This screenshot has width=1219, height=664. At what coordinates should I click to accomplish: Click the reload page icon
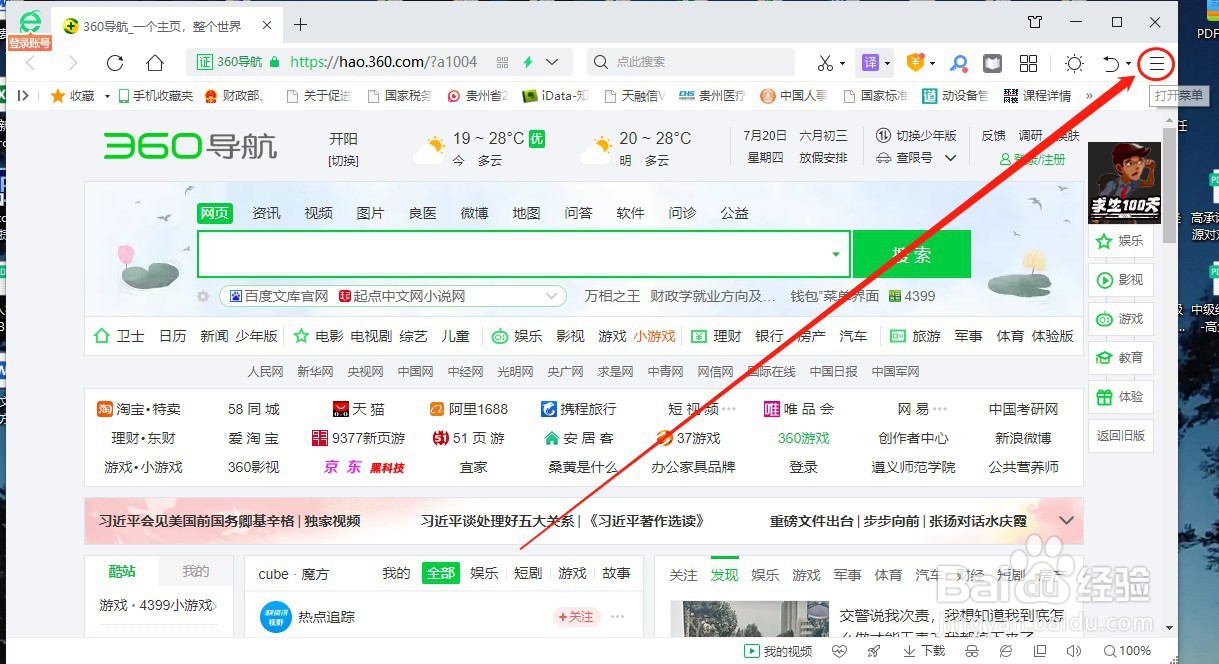(x=115, y=63)
